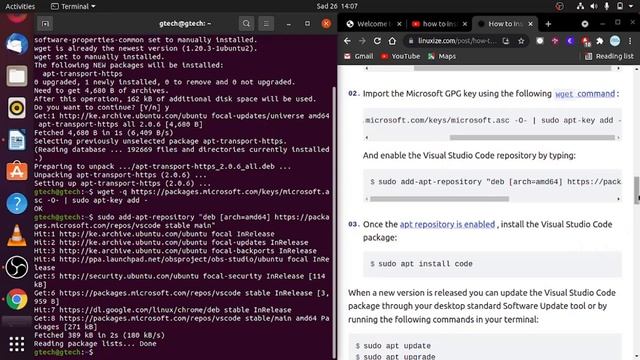
Task: Click the terminal prompt on the last line
Action: coord(64,352)
